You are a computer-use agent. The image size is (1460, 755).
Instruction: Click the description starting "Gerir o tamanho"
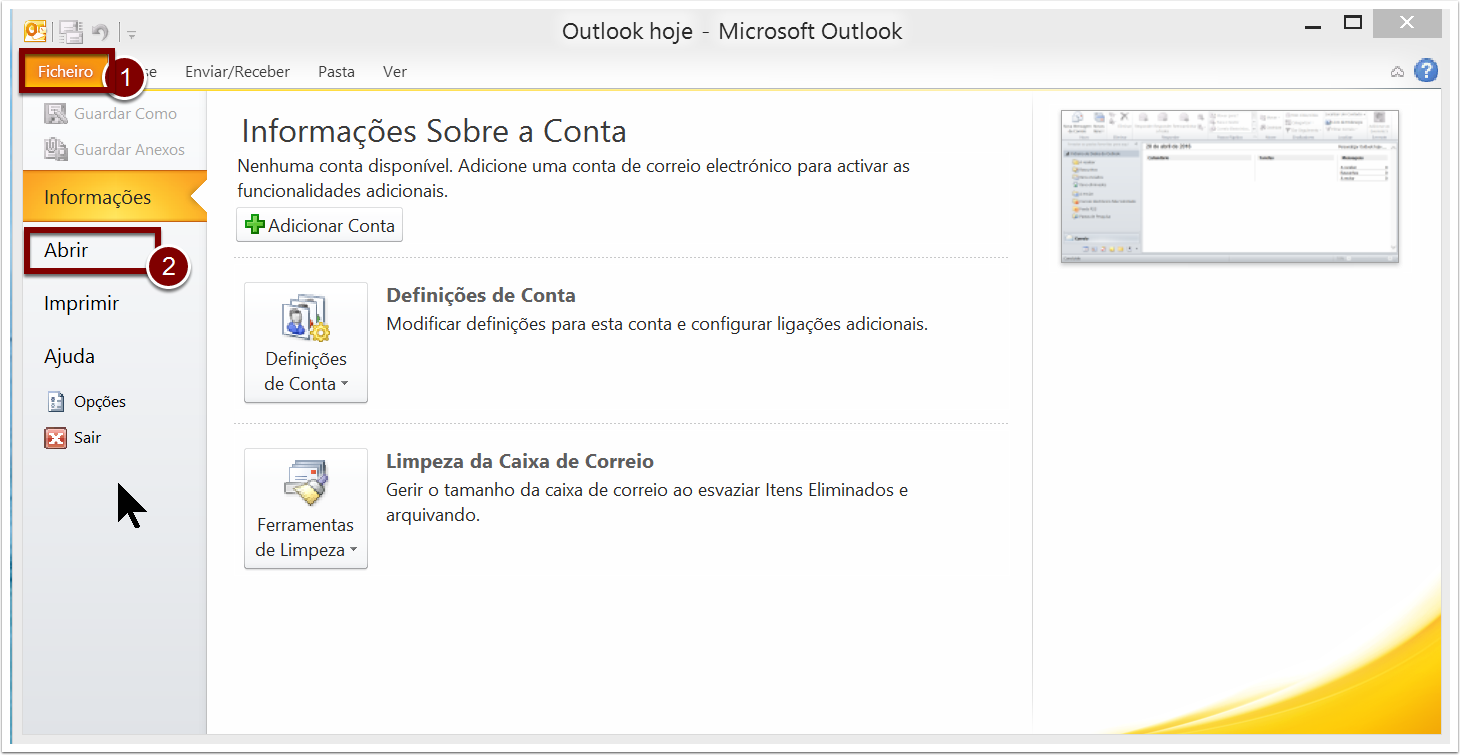[x=647, y=503]
